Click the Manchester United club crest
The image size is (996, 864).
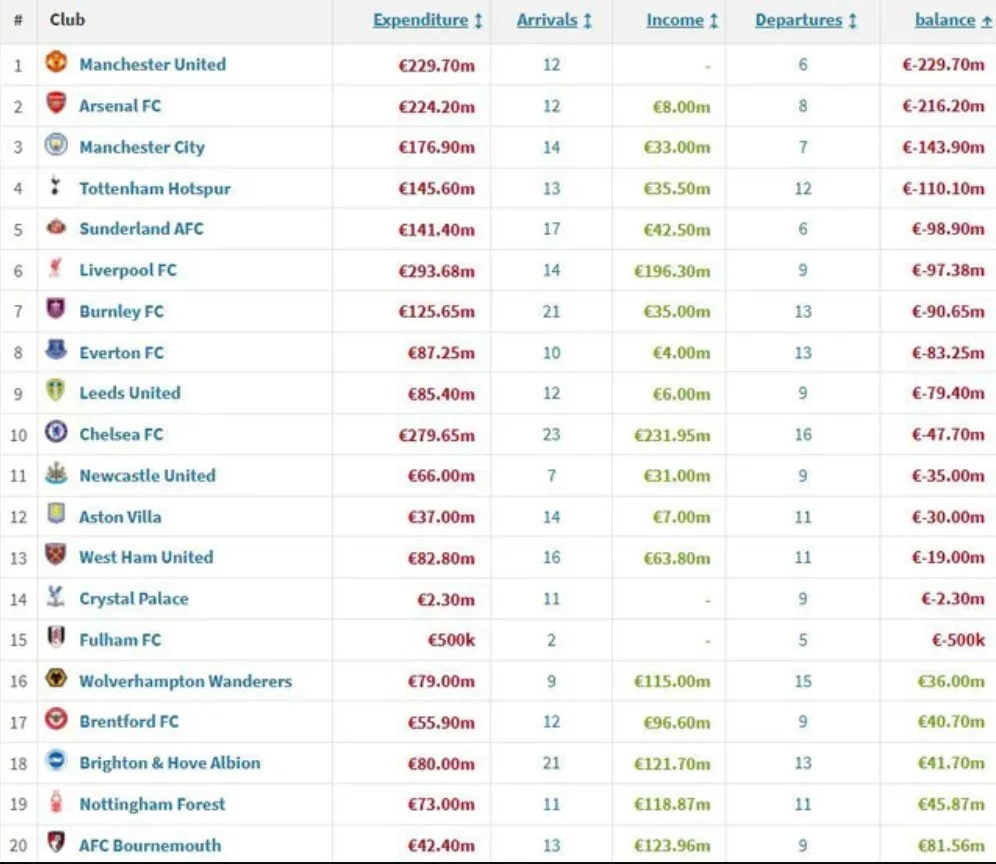[x=56, y=63]
